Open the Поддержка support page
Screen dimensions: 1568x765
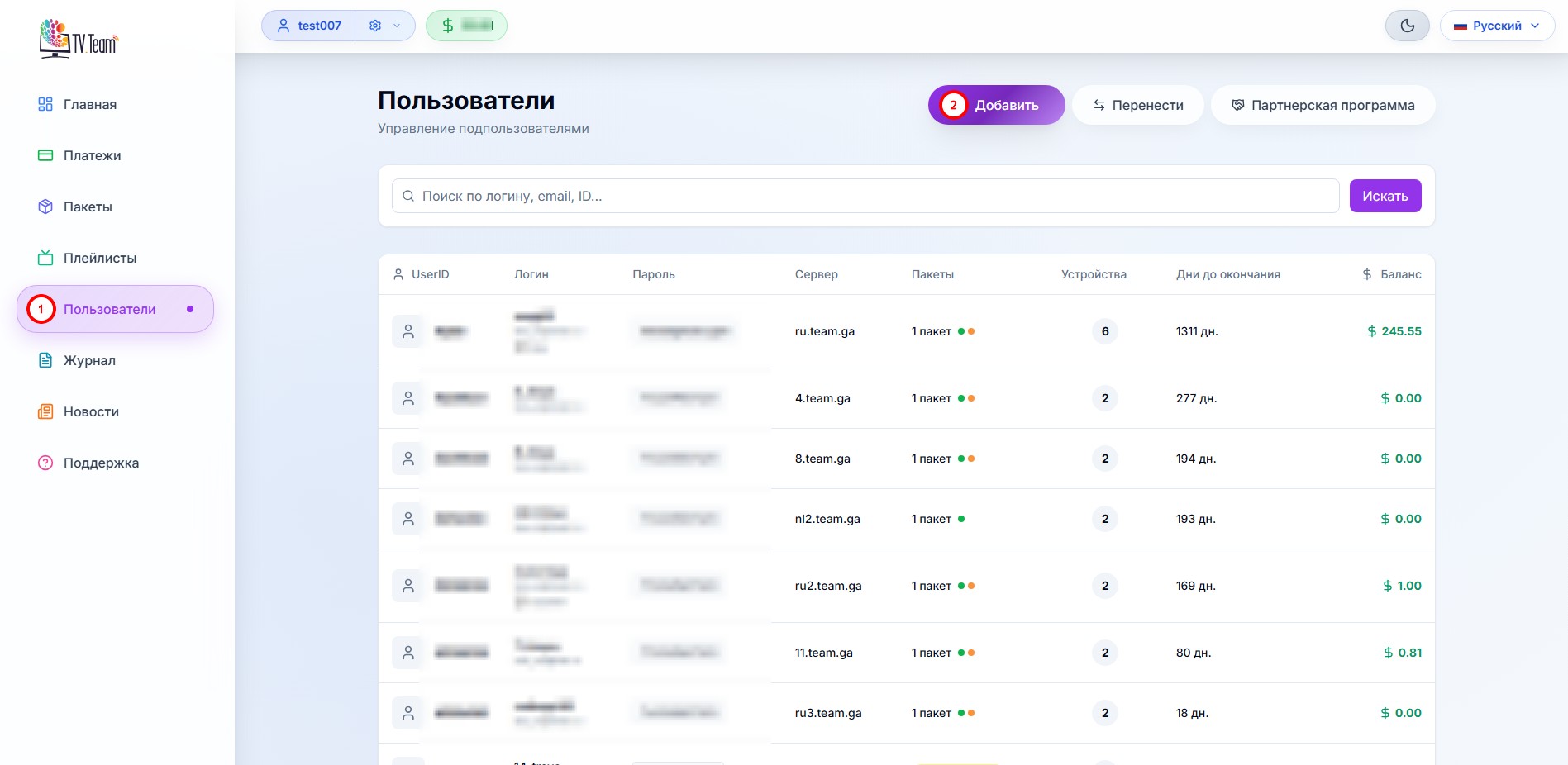tap(101, 463)
